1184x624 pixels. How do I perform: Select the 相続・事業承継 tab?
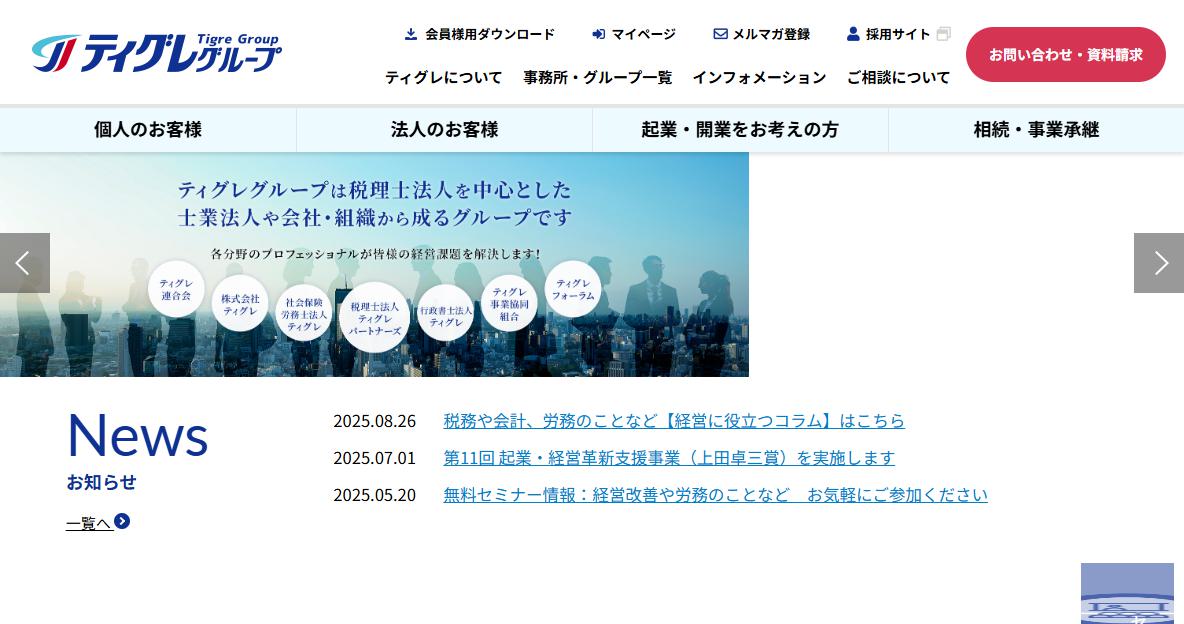point(1036,130)
